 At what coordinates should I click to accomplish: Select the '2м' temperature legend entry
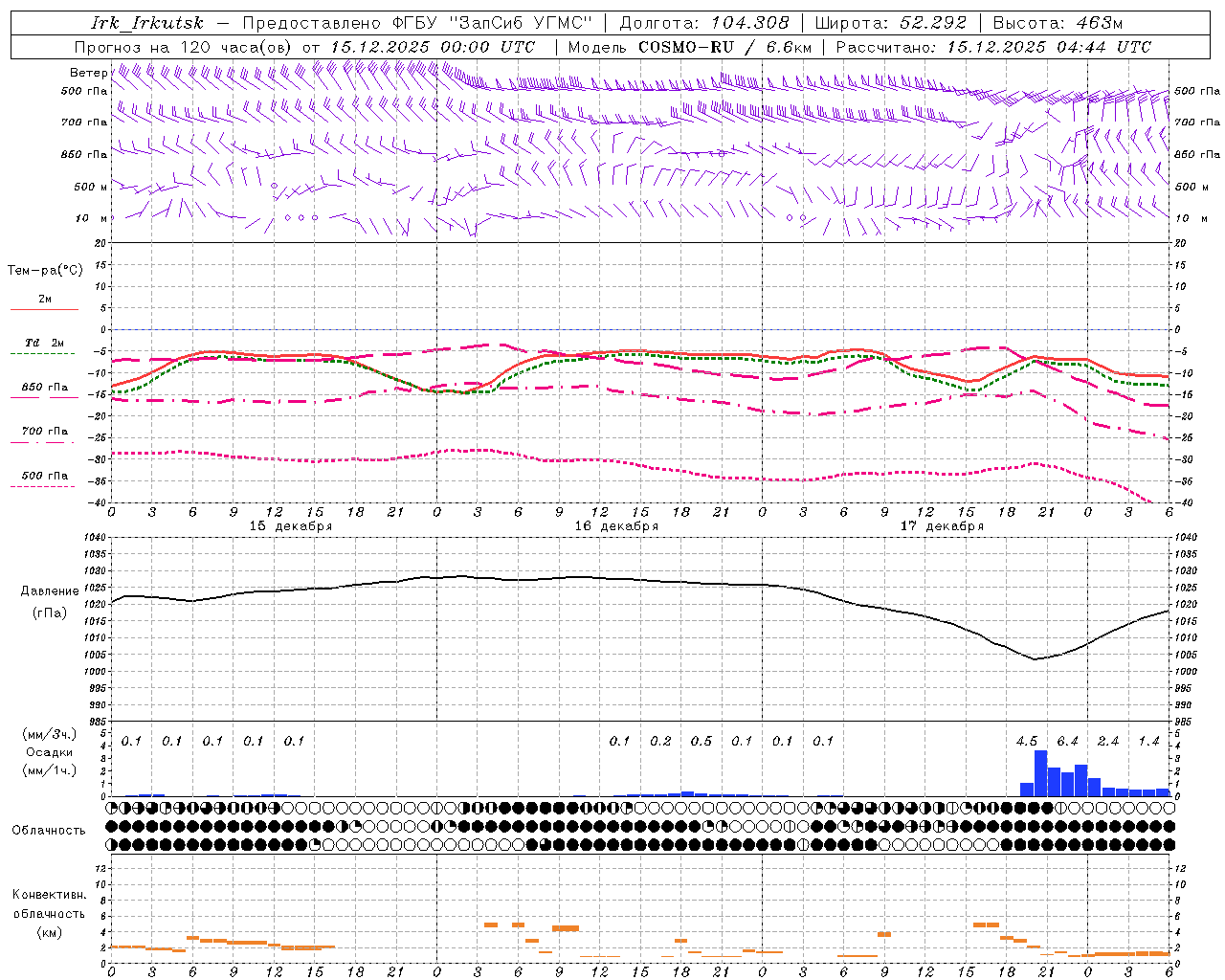[45, 299]
